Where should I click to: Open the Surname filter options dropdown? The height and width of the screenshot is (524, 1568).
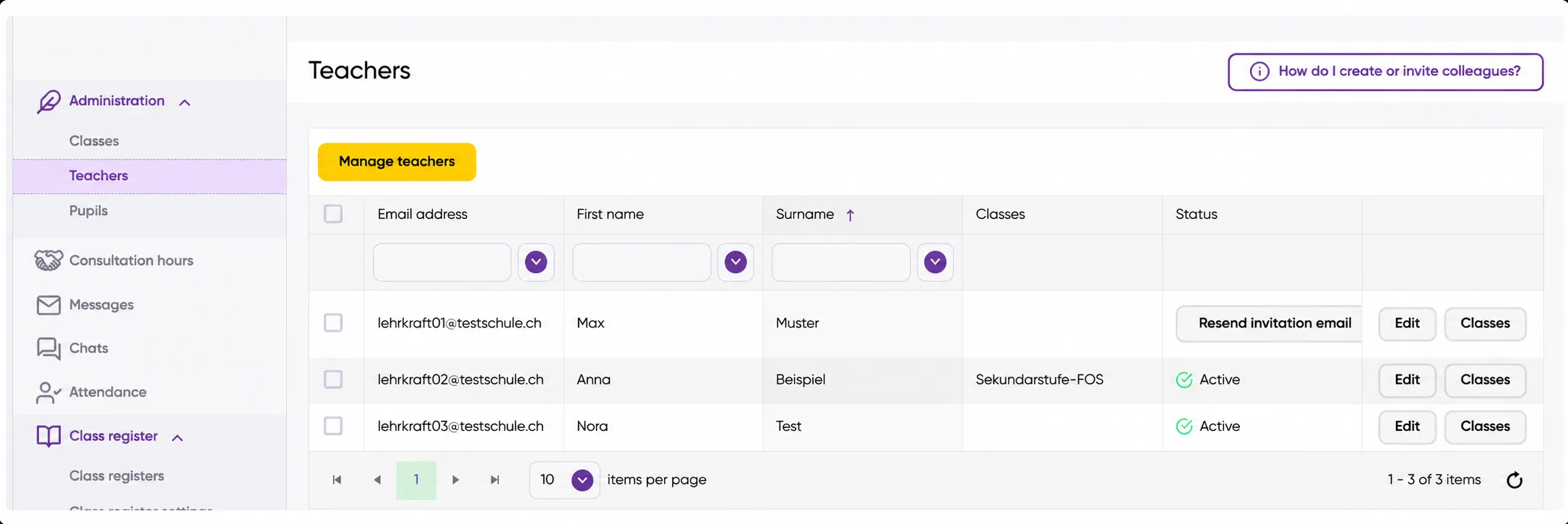(935, 262)
